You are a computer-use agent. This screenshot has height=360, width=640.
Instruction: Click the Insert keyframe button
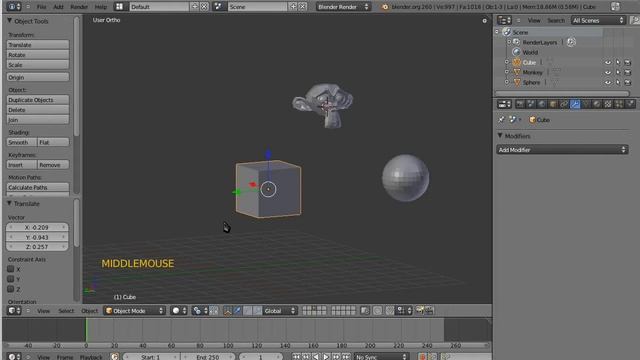(22, 165)
